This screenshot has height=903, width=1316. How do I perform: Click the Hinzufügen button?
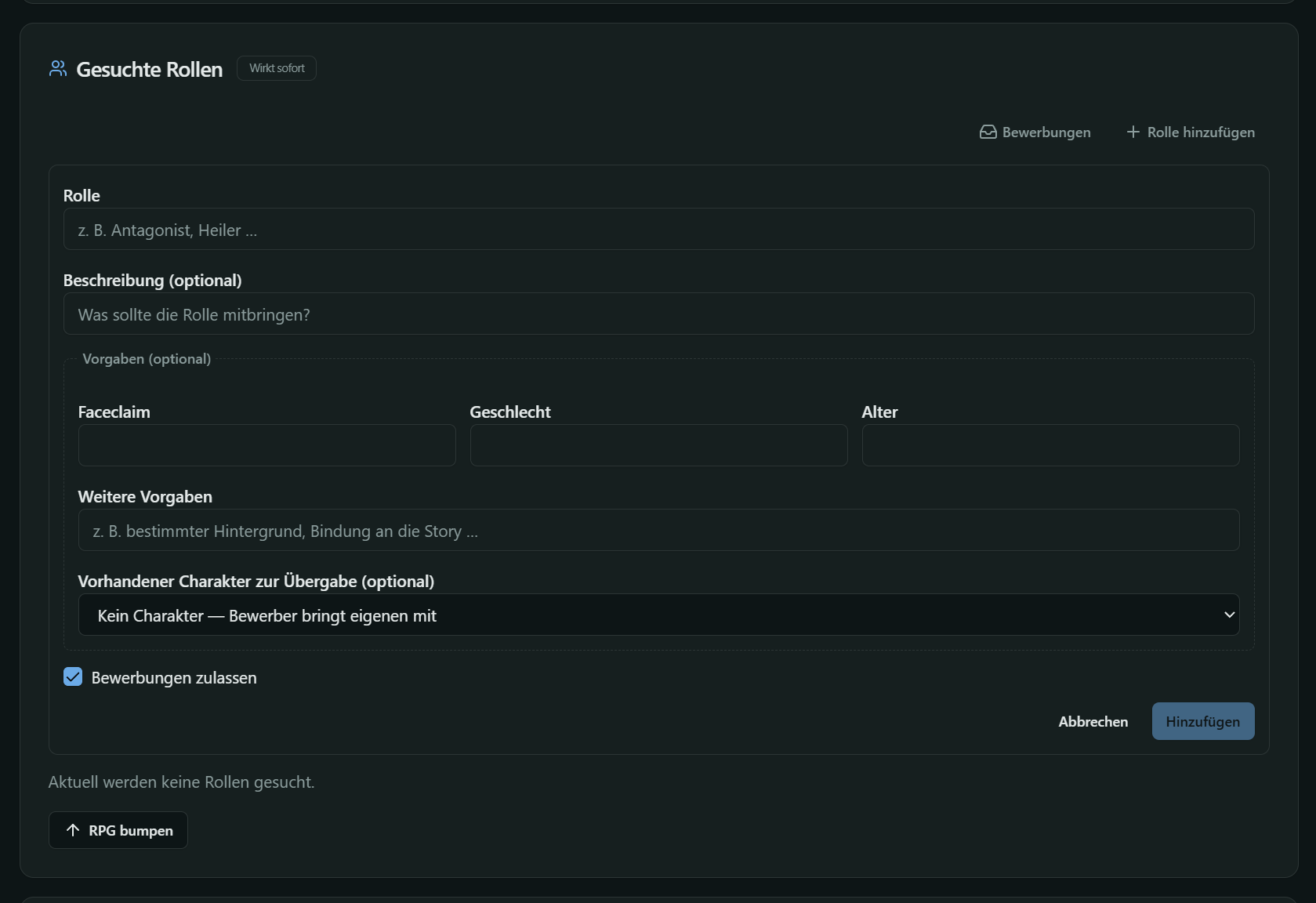click(x=1203, y=721)
